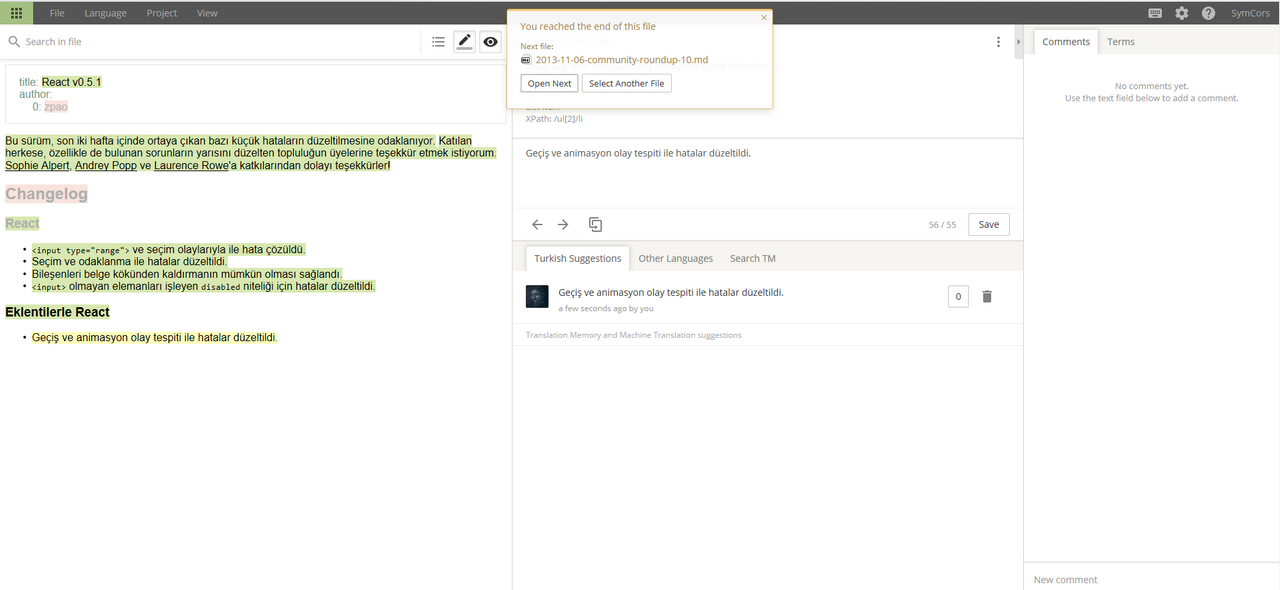Click into the translation text area
Viewport: 1280px width, 590px height.
pos(768,172)
